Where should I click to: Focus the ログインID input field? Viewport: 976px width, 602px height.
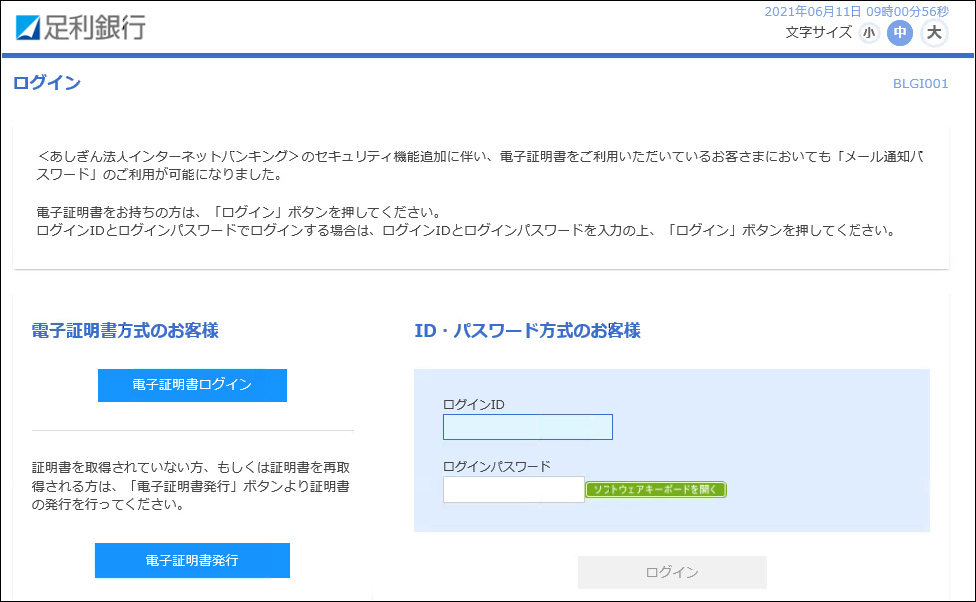pos(527,426)
